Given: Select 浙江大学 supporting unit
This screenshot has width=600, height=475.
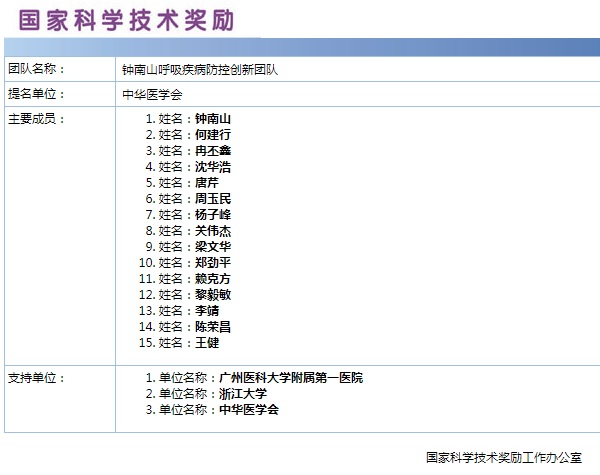Looking at the screenshot, I should pos(243,394).
